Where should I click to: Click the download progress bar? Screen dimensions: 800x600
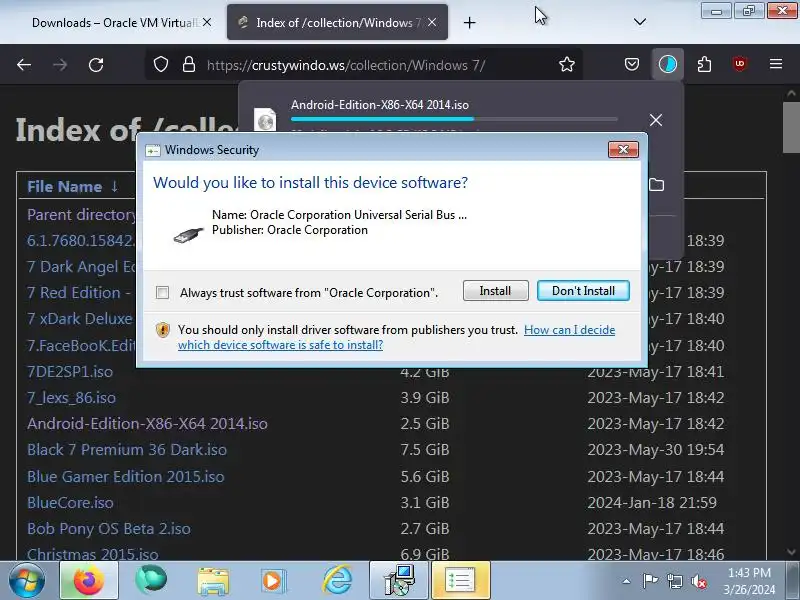click(454, 119)
